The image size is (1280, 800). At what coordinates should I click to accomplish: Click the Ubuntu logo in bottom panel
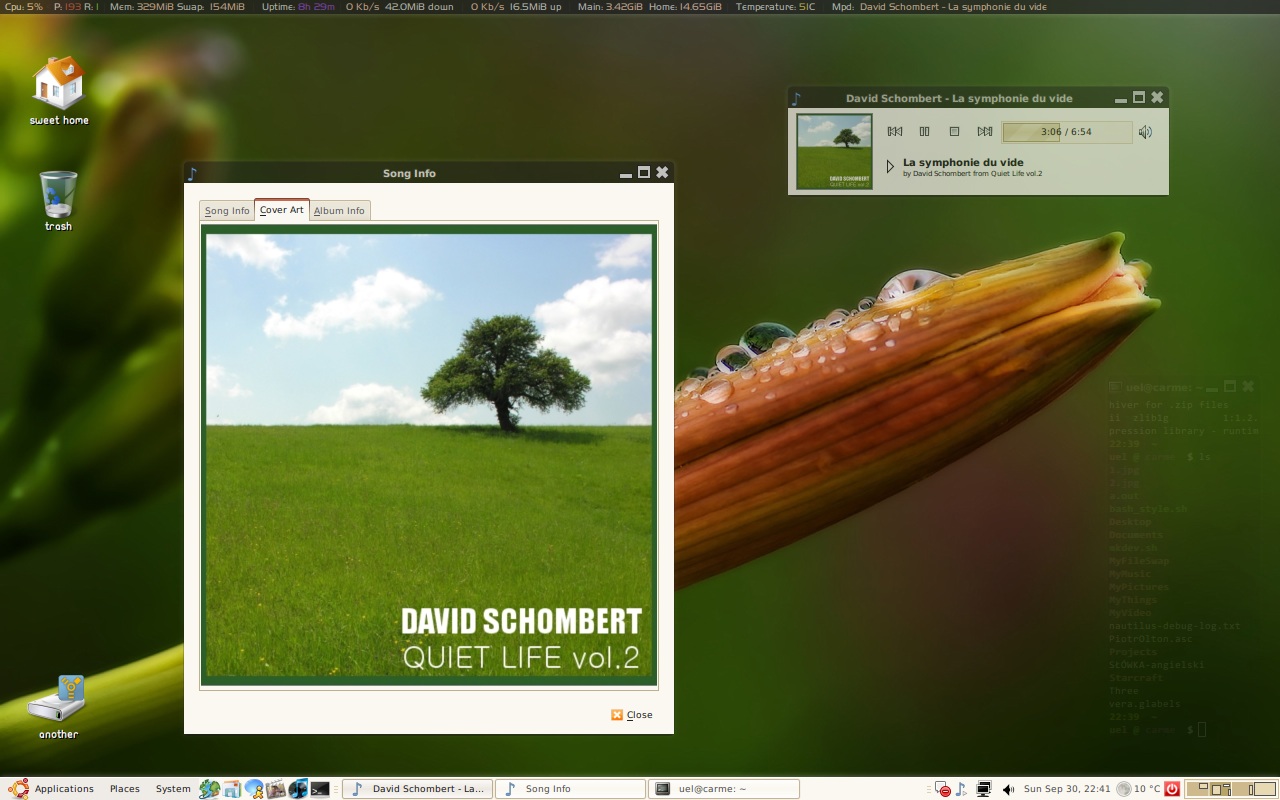17,789
